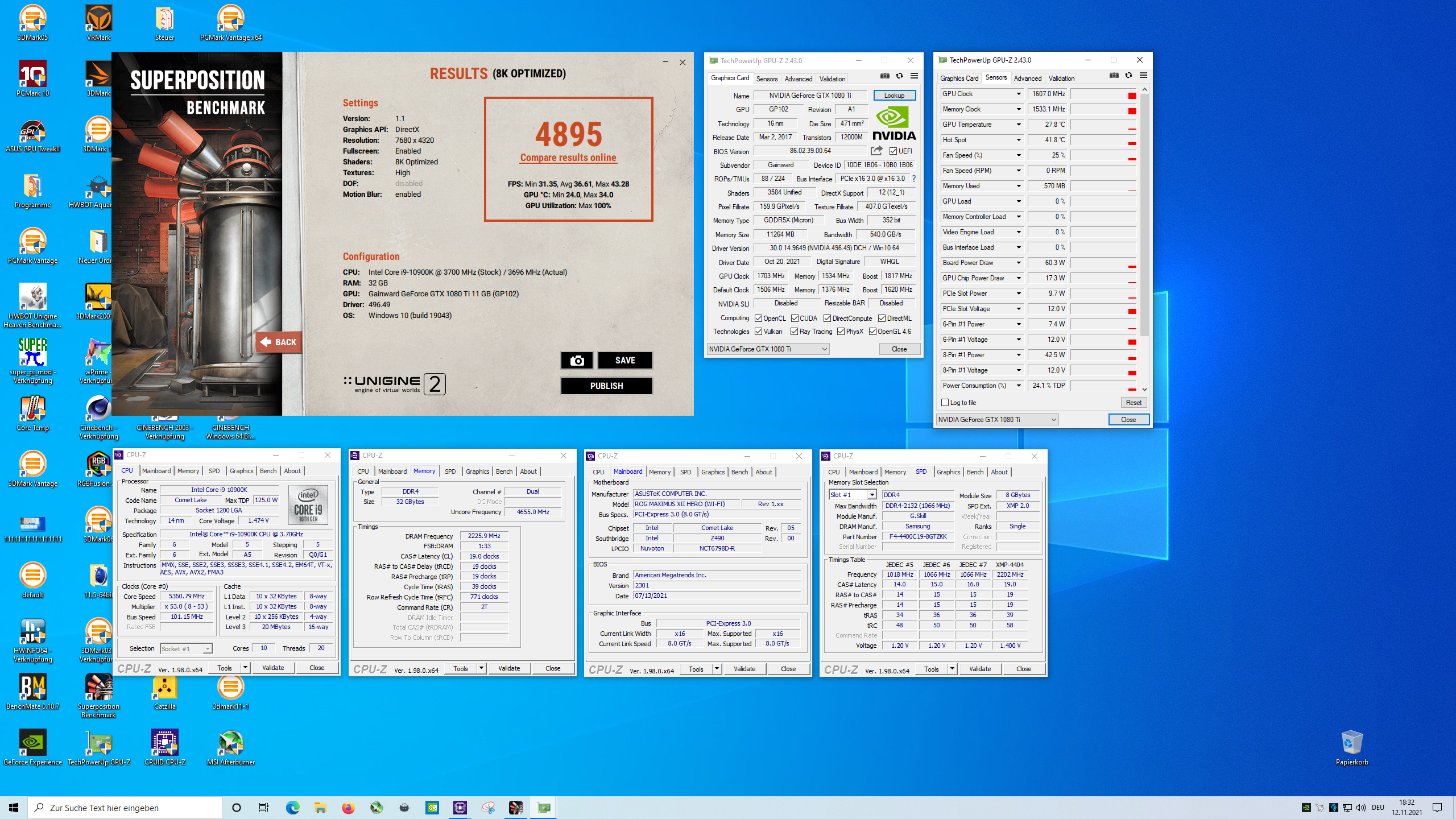Viewport: 1456px width, 819px height.
Task: Open the Core Temp desktop icon
Action: [32, 413]
